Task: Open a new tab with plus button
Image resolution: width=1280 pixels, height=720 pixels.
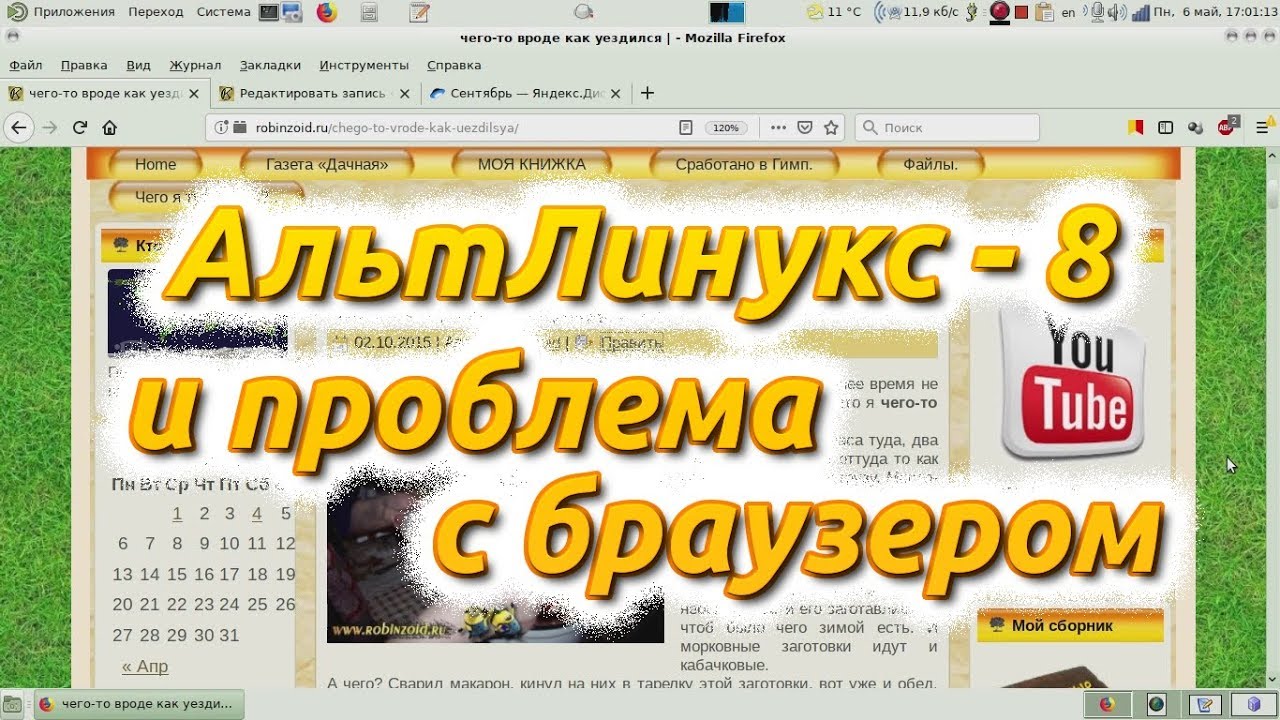Action: (647, 93)
